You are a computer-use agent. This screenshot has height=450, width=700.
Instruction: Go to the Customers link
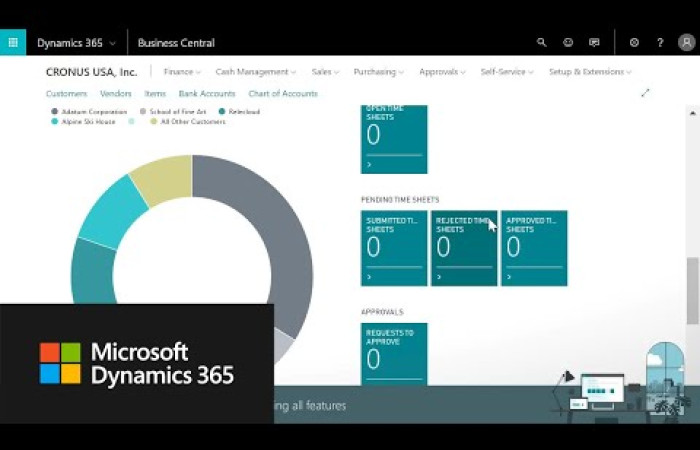[66, 94]
